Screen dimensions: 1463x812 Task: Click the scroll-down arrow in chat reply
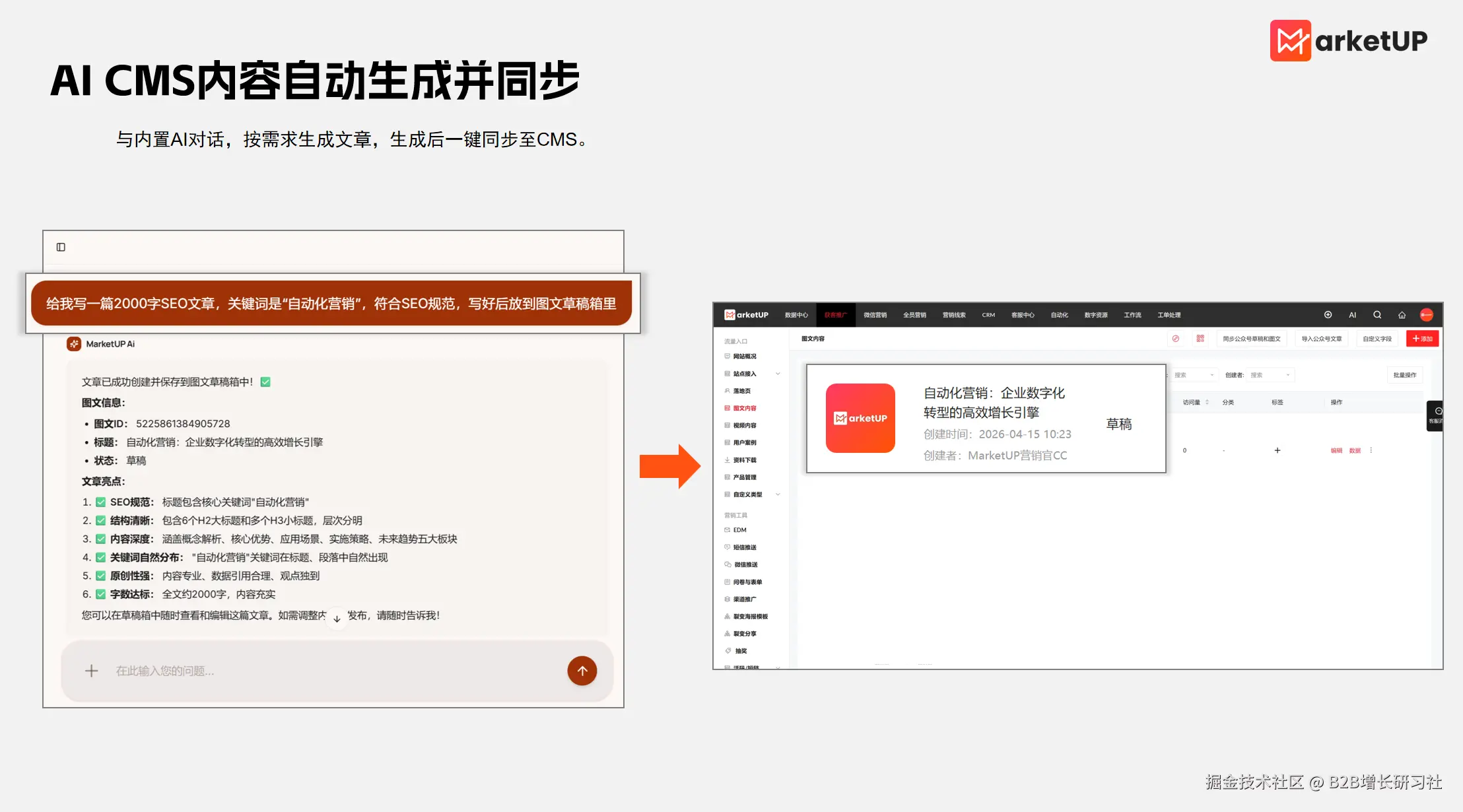[x=337, y=619]
